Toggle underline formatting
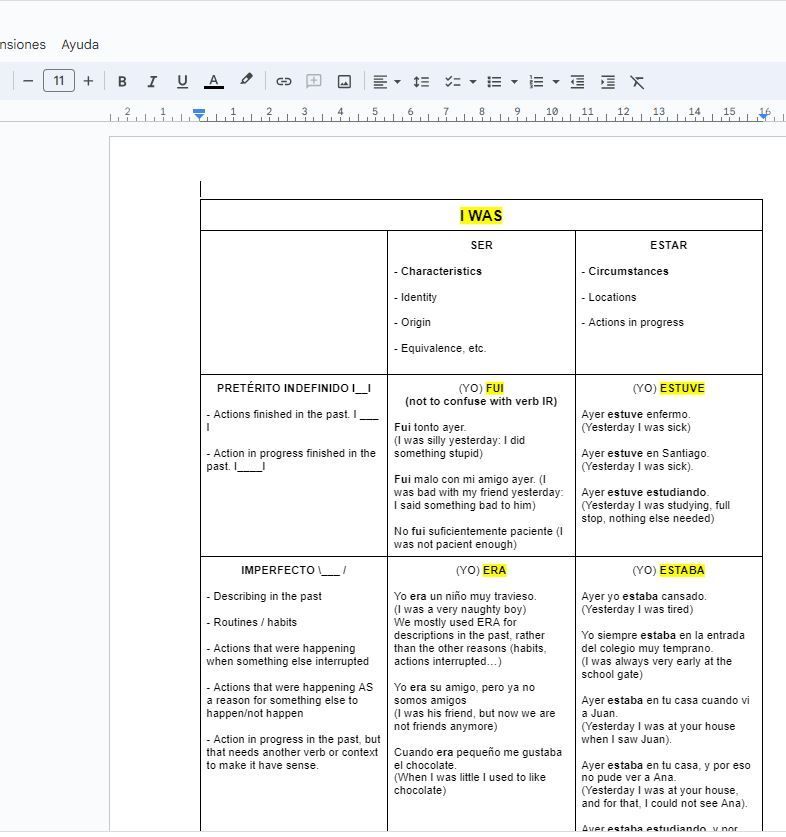The width and height of the screenshot is (786, 837). click(x=182, y=81)
